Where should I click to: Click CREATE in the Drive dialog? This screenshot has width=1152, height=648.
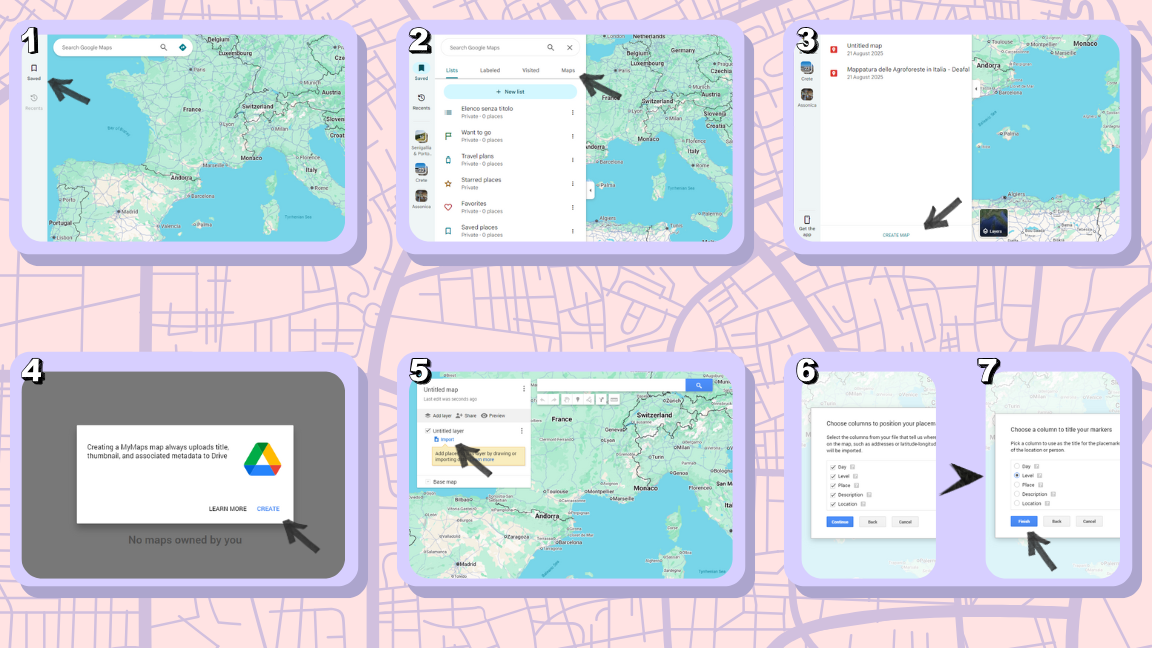(x=268, y=508)
